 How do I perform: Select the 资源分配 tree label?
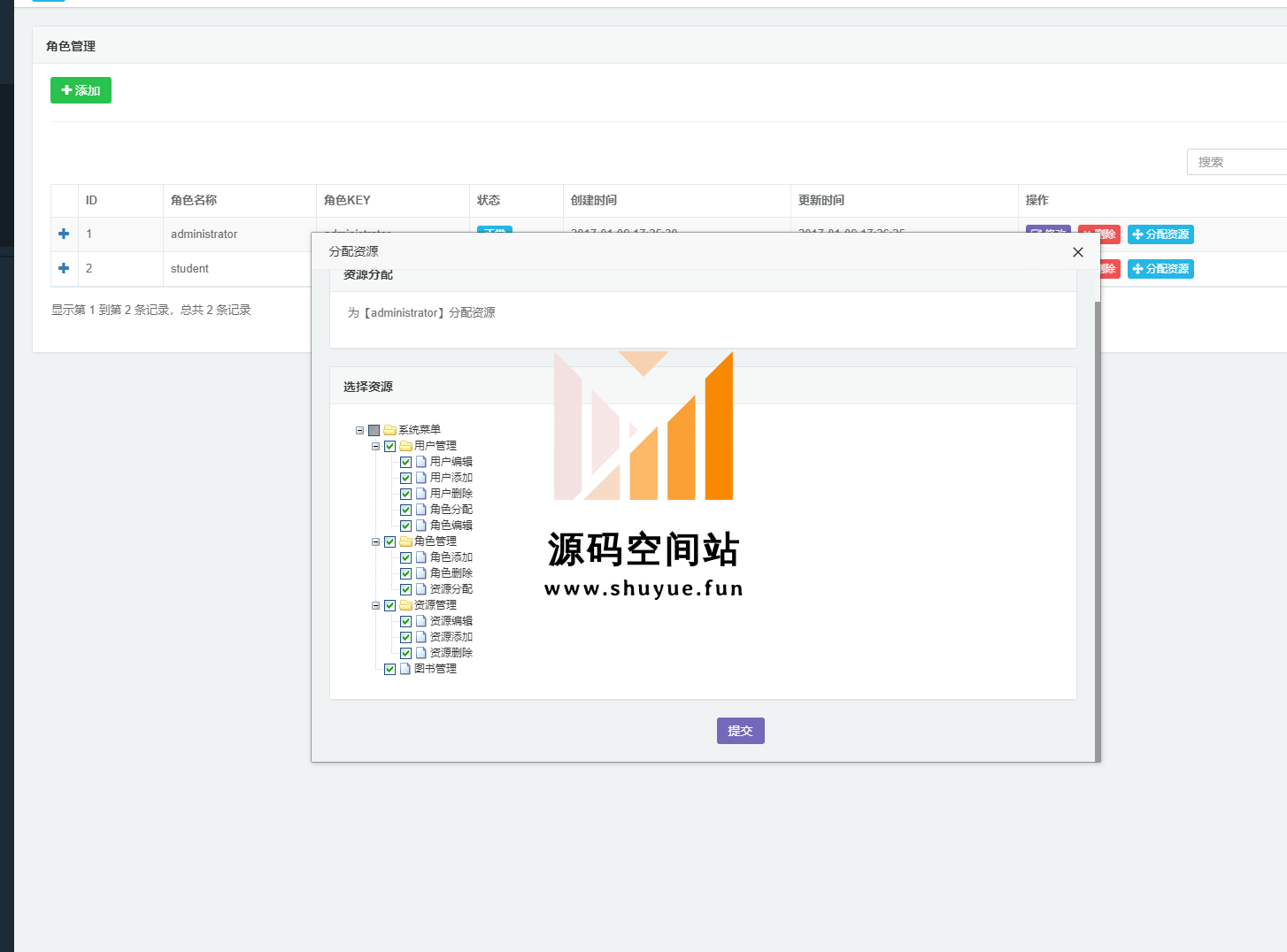pos(451,589)
